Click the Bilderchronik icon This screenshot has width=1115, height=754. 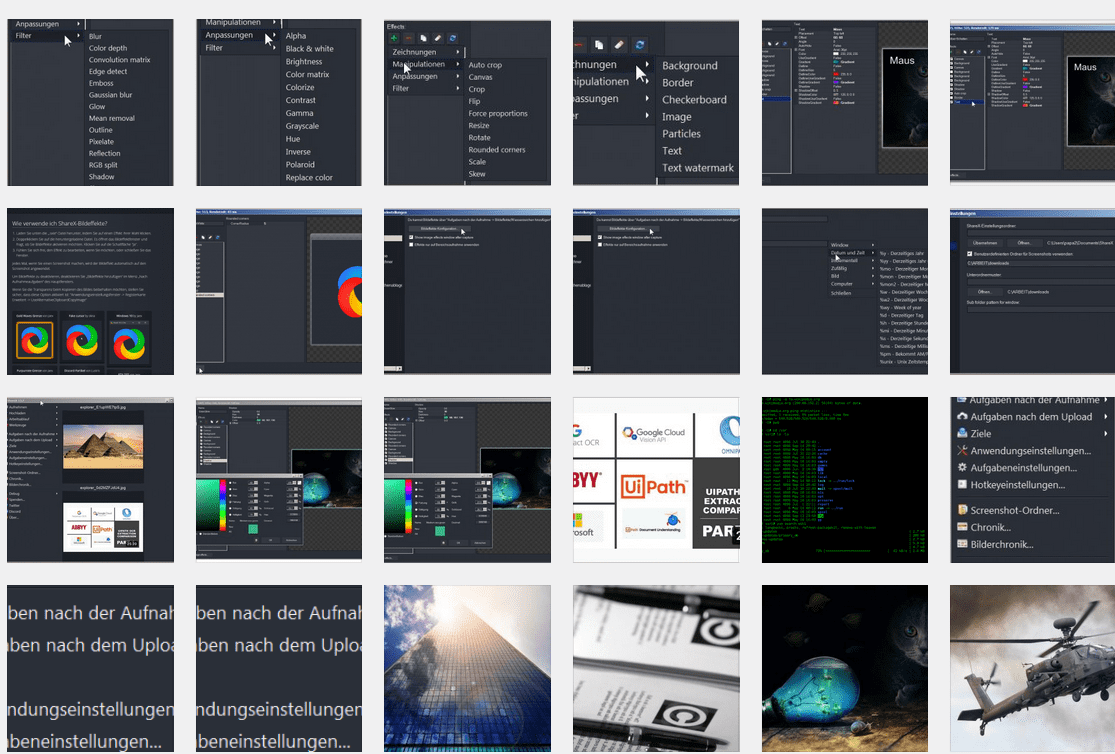962,544
